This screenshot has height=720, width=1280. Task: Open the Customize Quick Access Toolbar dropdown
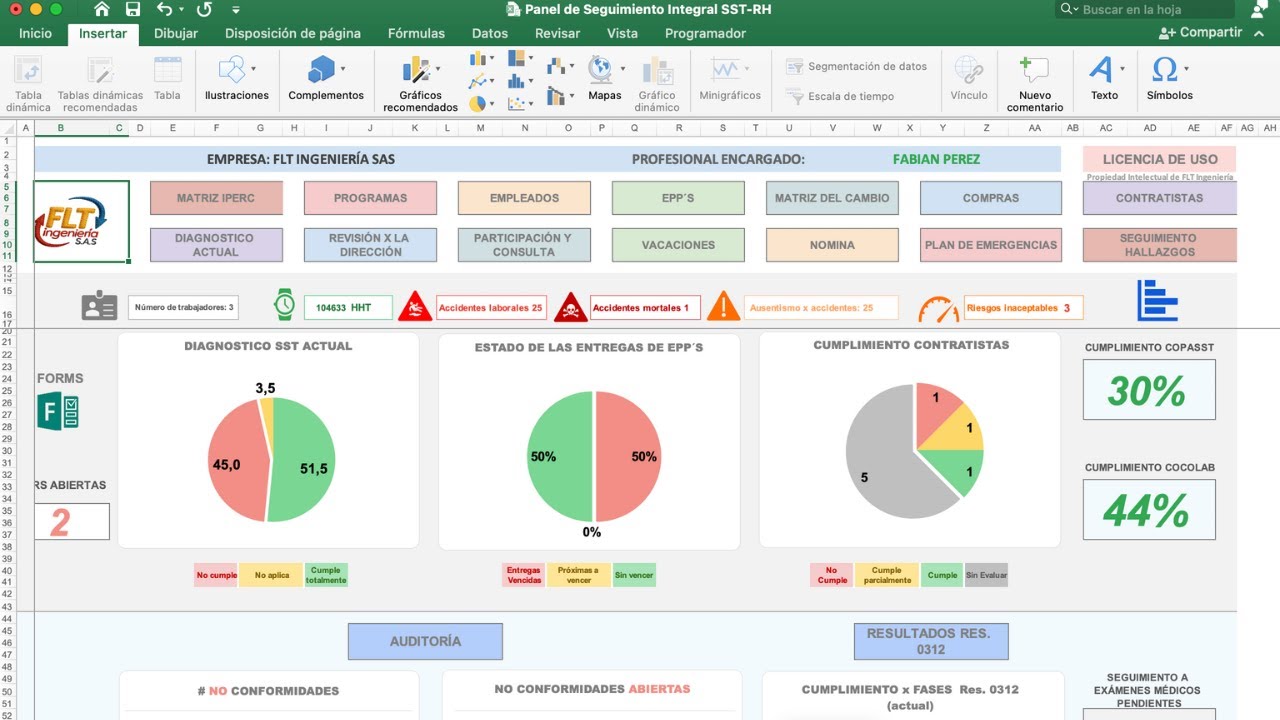tap(236, 10)
